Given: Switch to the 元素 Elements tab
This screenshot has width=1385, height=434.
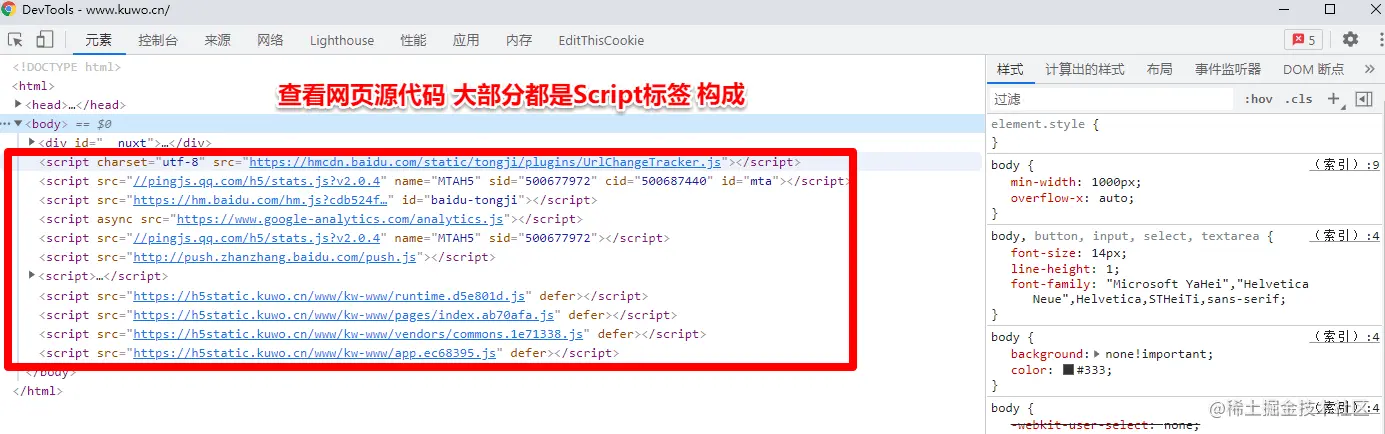Looking at the screenshot, I should [98, 40].
